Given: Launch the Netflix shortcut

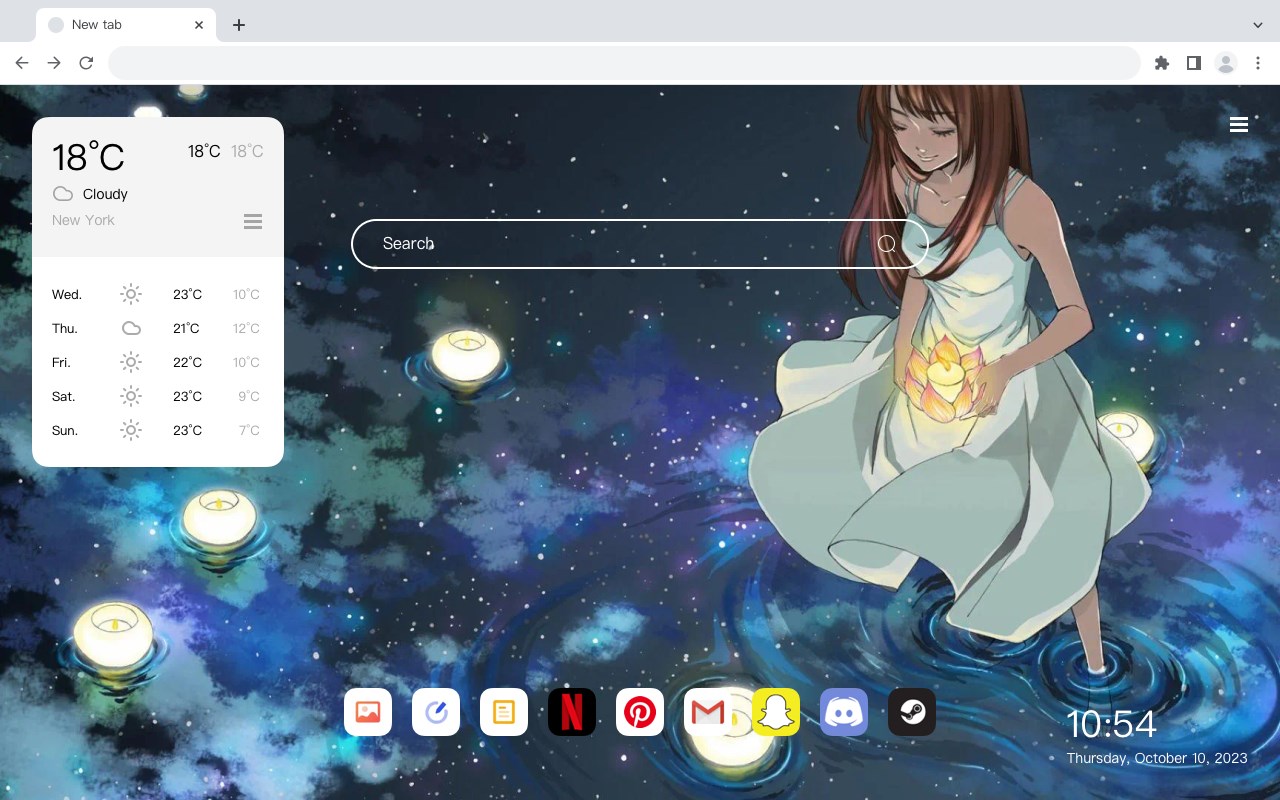Looking at the screenshot, I should pos(572,712).
